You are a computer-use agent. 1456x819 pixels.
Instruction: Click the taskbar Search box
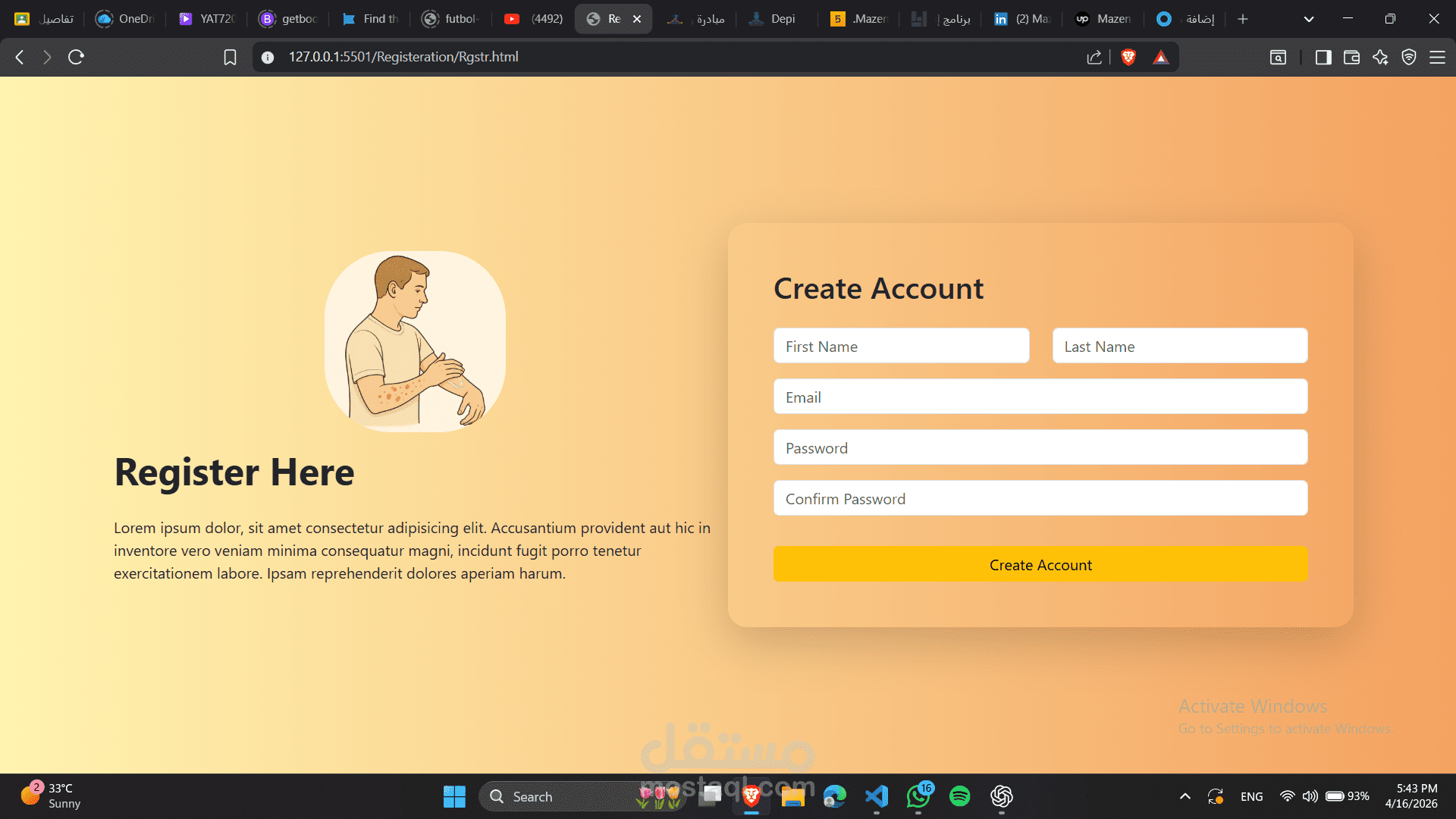click(582, 796)
